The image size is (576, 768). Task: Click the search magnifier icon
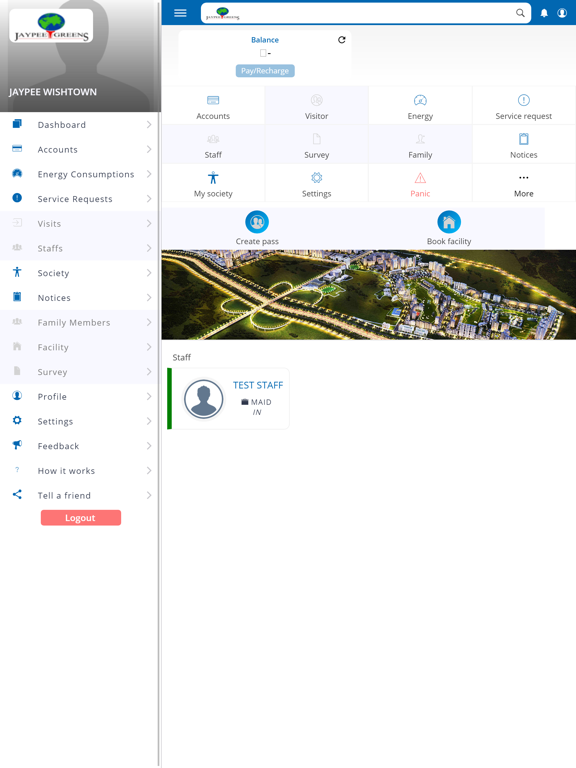pyautogui.click(x=520, y=13)
